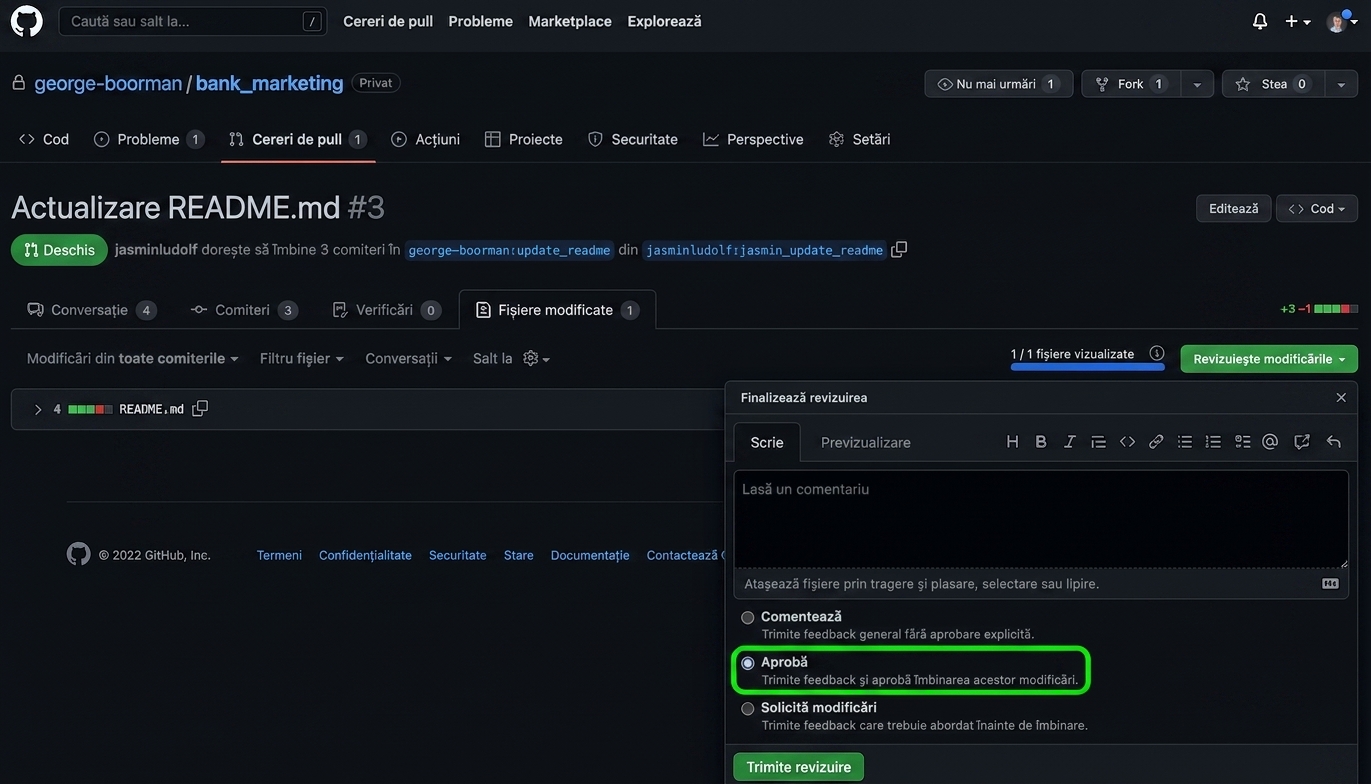
Task: Open the Securitate repository tab
Action: [633, 139]
